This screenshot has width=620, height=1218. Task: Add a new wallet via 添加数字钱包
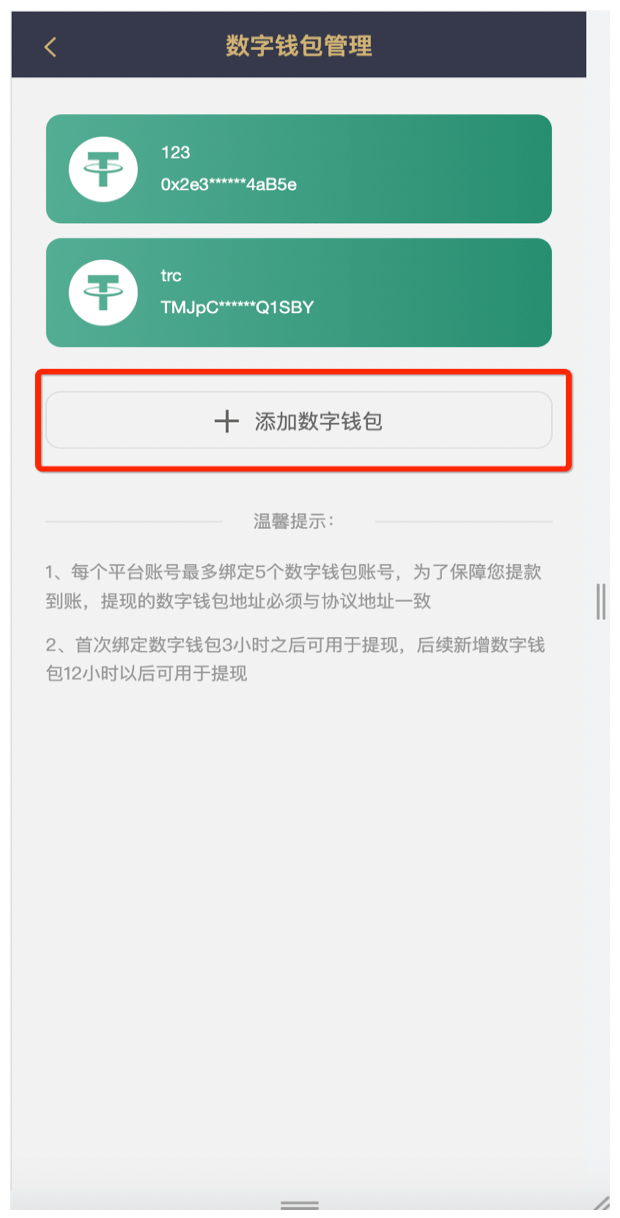pos(299,421)
